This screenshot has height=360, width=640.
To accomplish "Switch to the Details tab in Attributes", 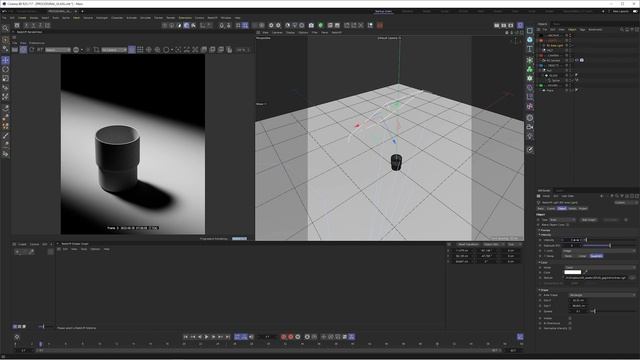I will pos(572,208).
